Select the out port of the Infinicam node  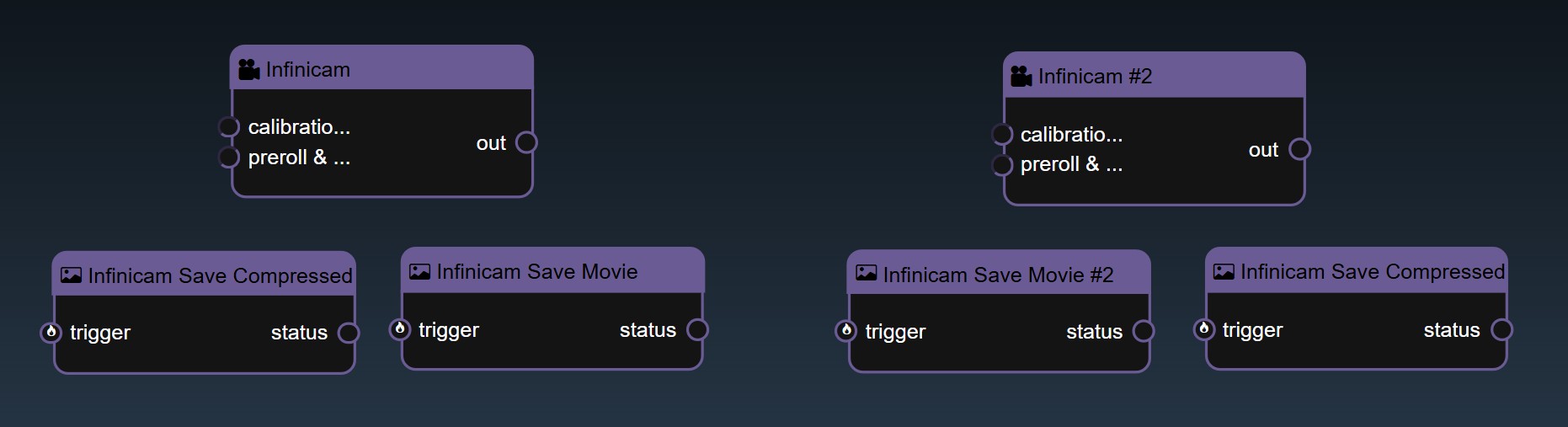[526, 142]
